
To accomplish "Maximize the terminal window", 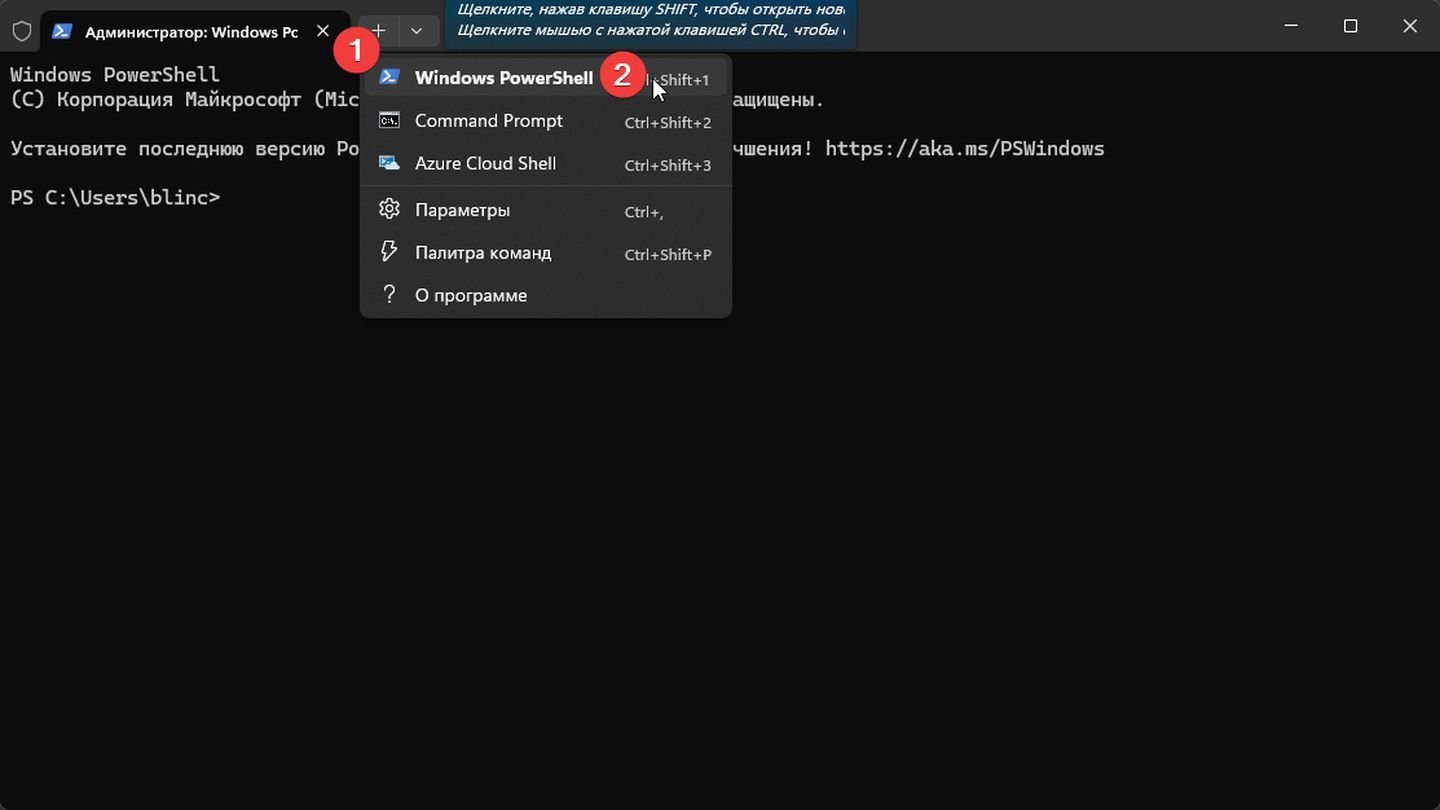I will 1351,26.
